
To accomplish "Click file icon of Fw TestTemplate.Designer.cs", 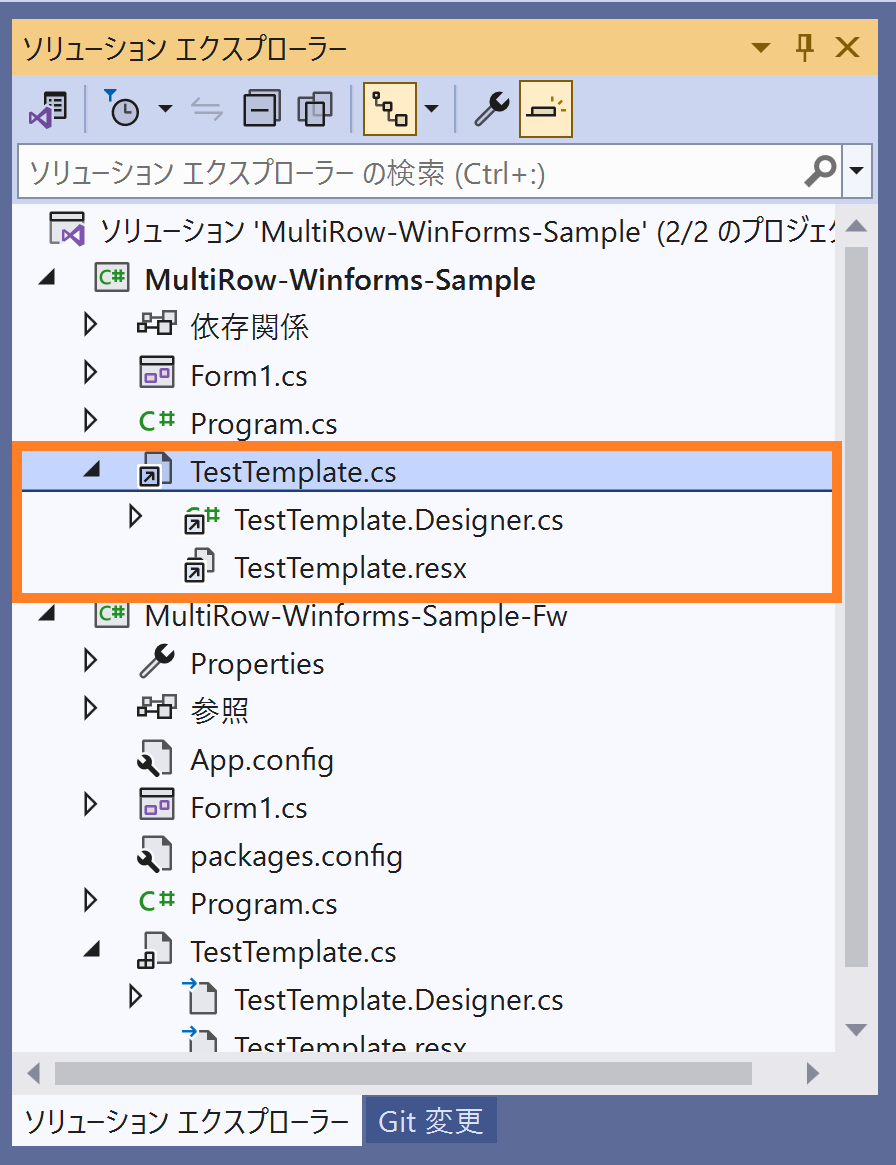I will [x=200, y=997].
